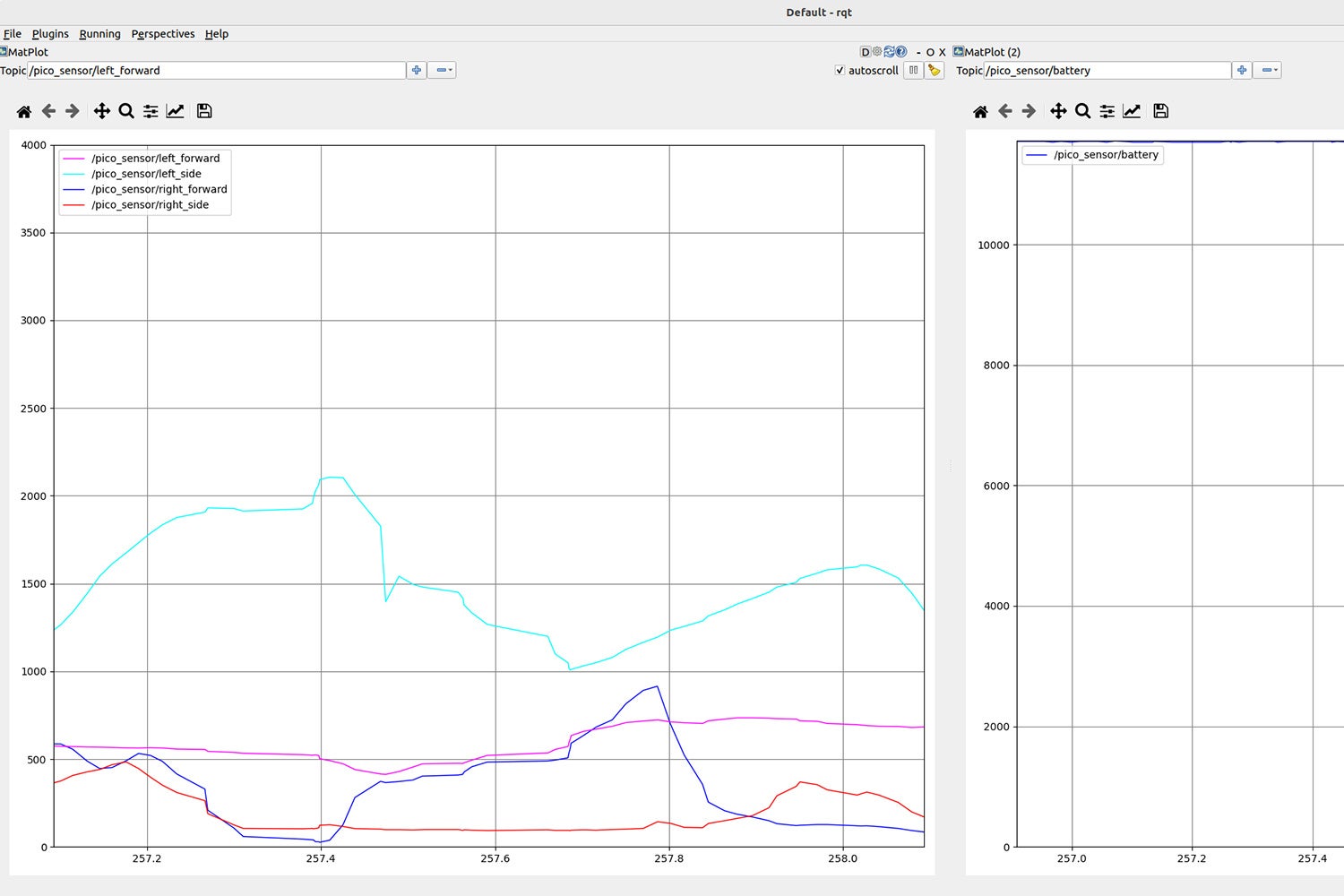Toggle the autoscroll checkbox
The height and width of the screenshot is (896, 1344).
coord(840,70)
